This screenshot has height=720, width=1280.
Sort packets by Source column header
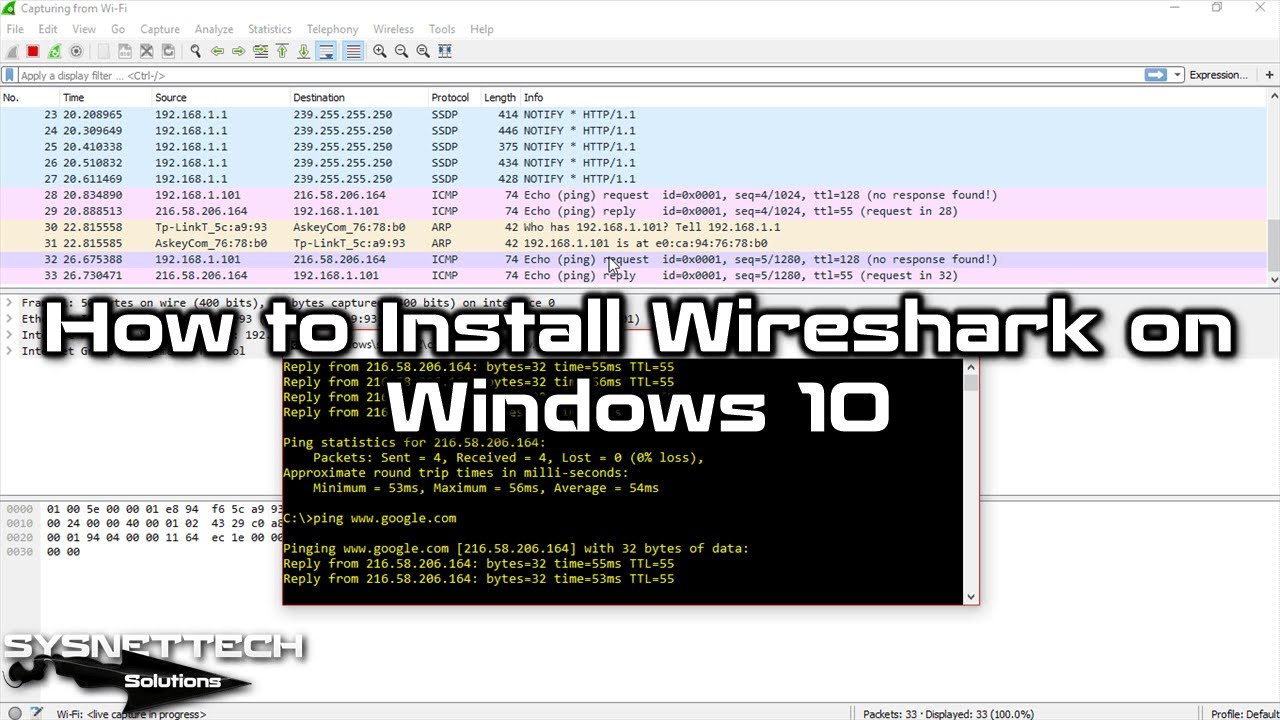click(221, 97)
